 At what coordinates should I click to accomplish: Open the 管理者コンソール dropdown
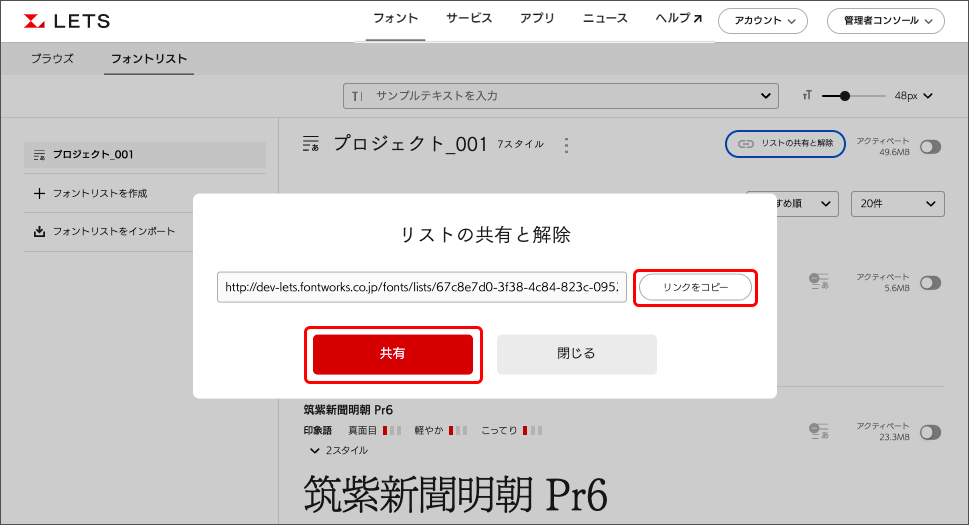[x=885, y=21]
